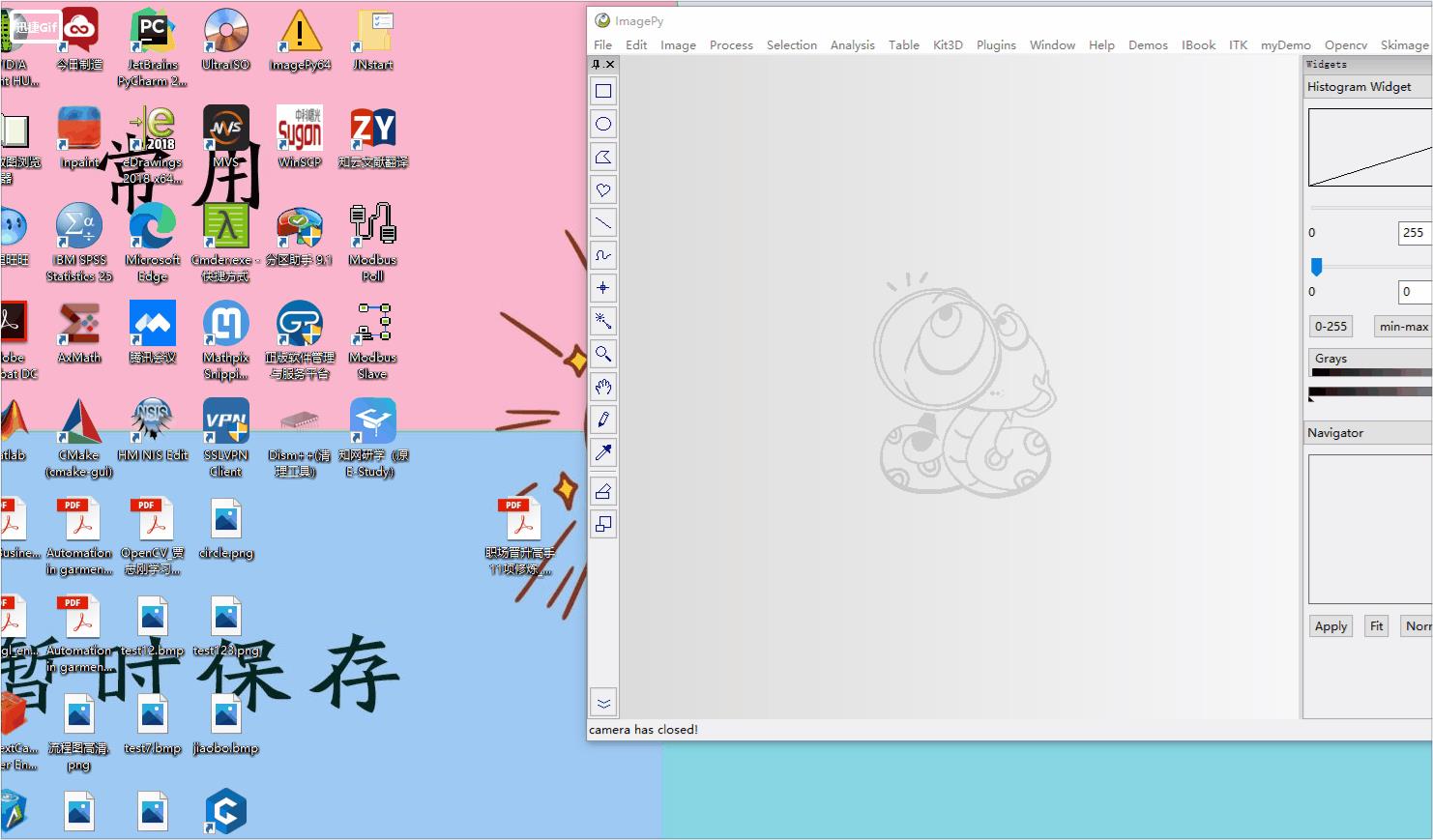Open the File menu
Screen dimensions: 1433x840
[602, 44]
